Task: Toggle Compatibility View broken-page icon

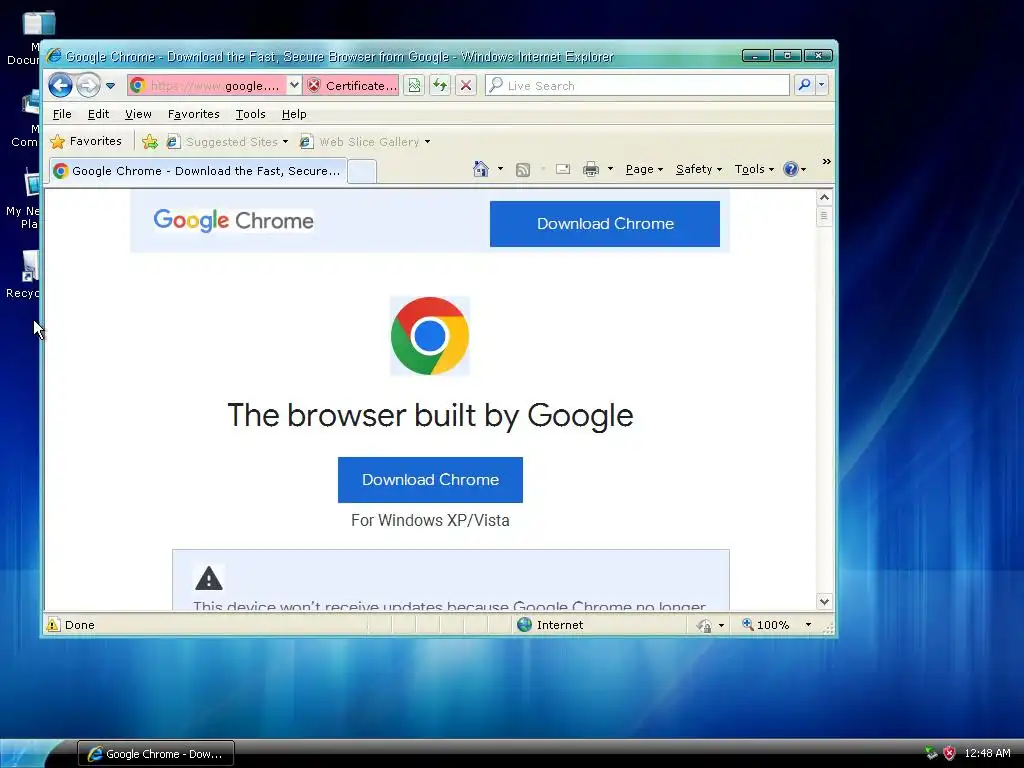Action: [x=414, y=85]
